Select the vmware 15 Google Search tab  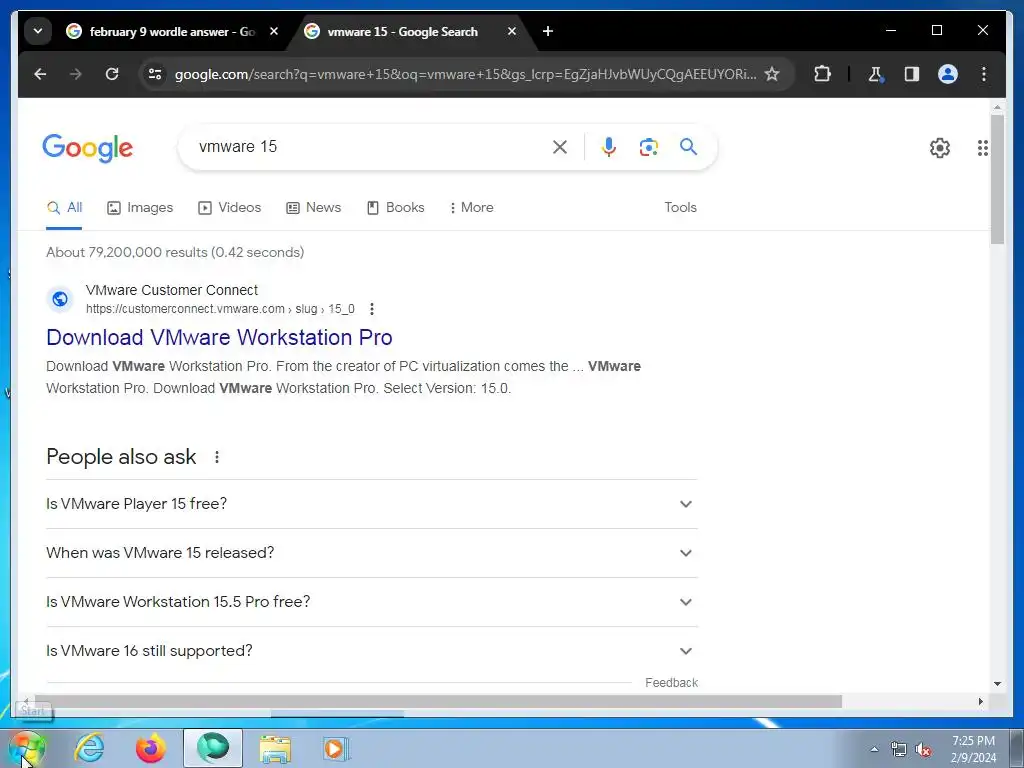402,31
